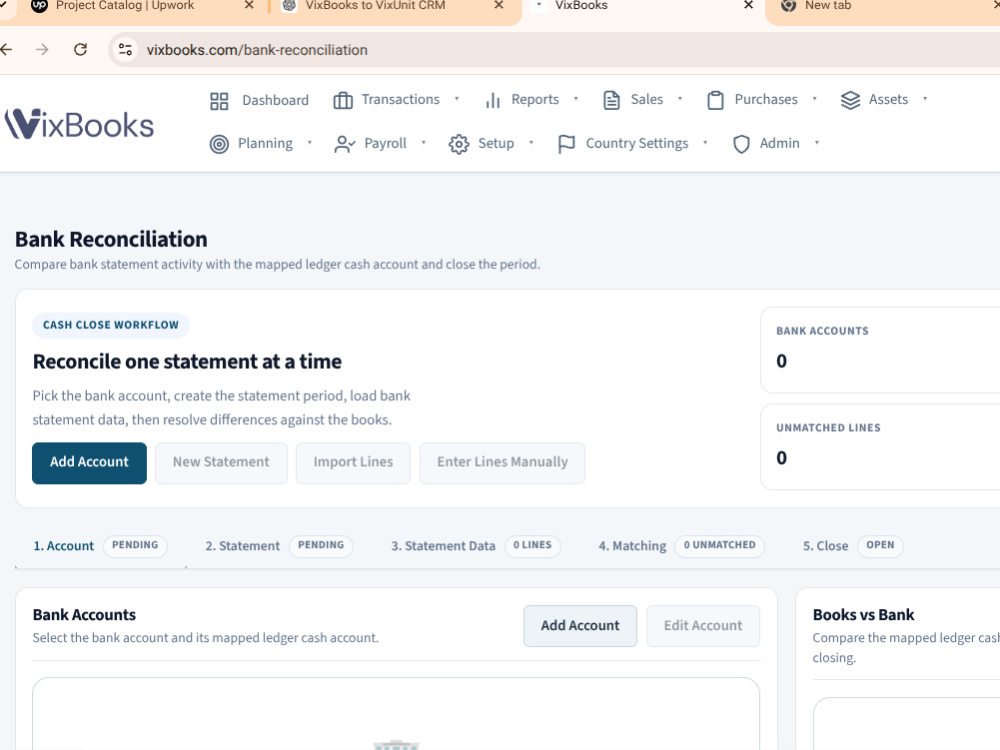Go back with the browser back arrow
Image resolution: width=1000 pixels, height=750 pixels.
coord(6,49)
